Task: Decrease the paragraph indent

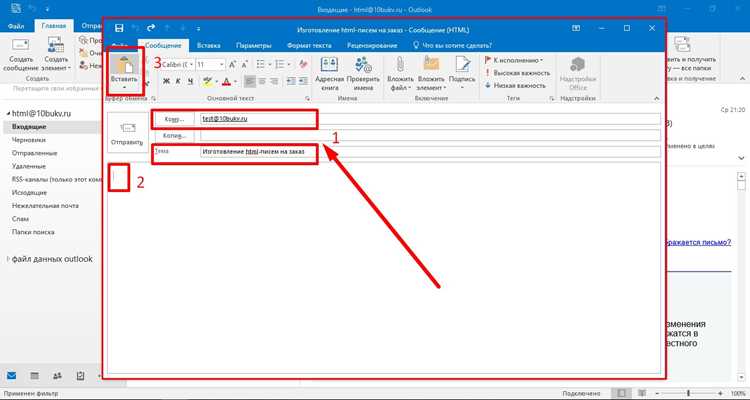Action: click(x=290, y=81)
